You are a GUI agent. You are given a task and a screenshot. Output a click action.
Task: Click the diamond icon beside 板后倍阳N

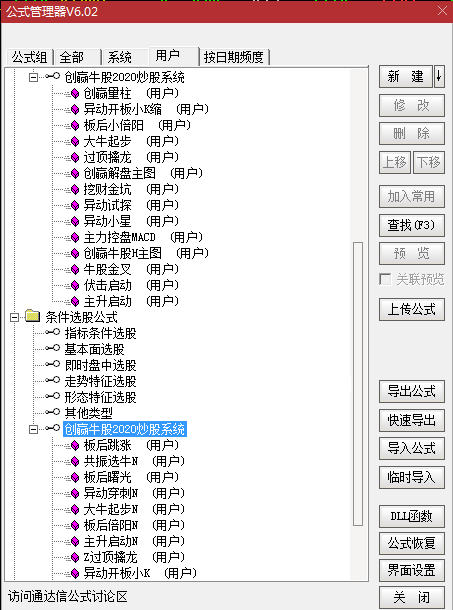point(75,525)
